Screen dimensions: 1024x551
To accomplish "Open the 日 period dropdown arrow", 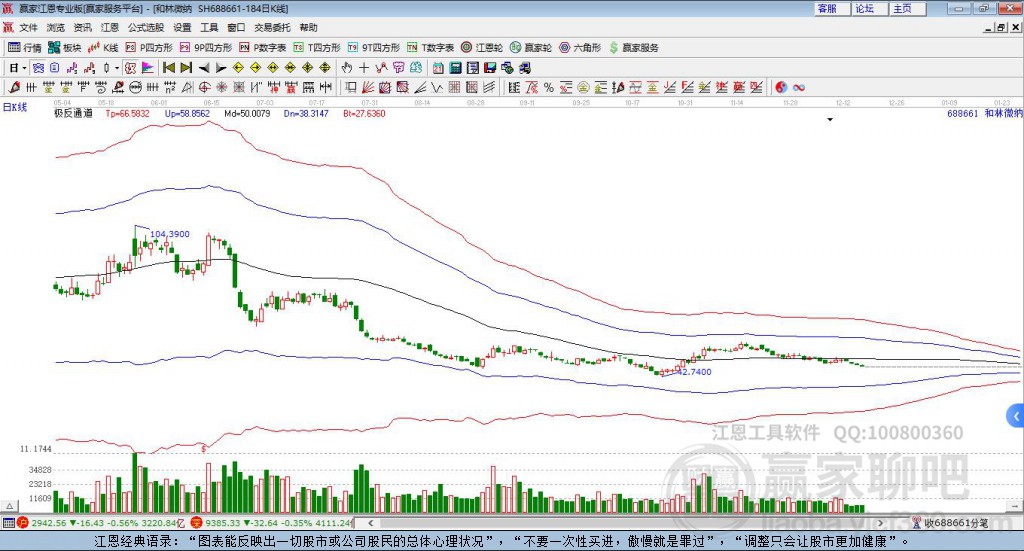I will (24, 68).
